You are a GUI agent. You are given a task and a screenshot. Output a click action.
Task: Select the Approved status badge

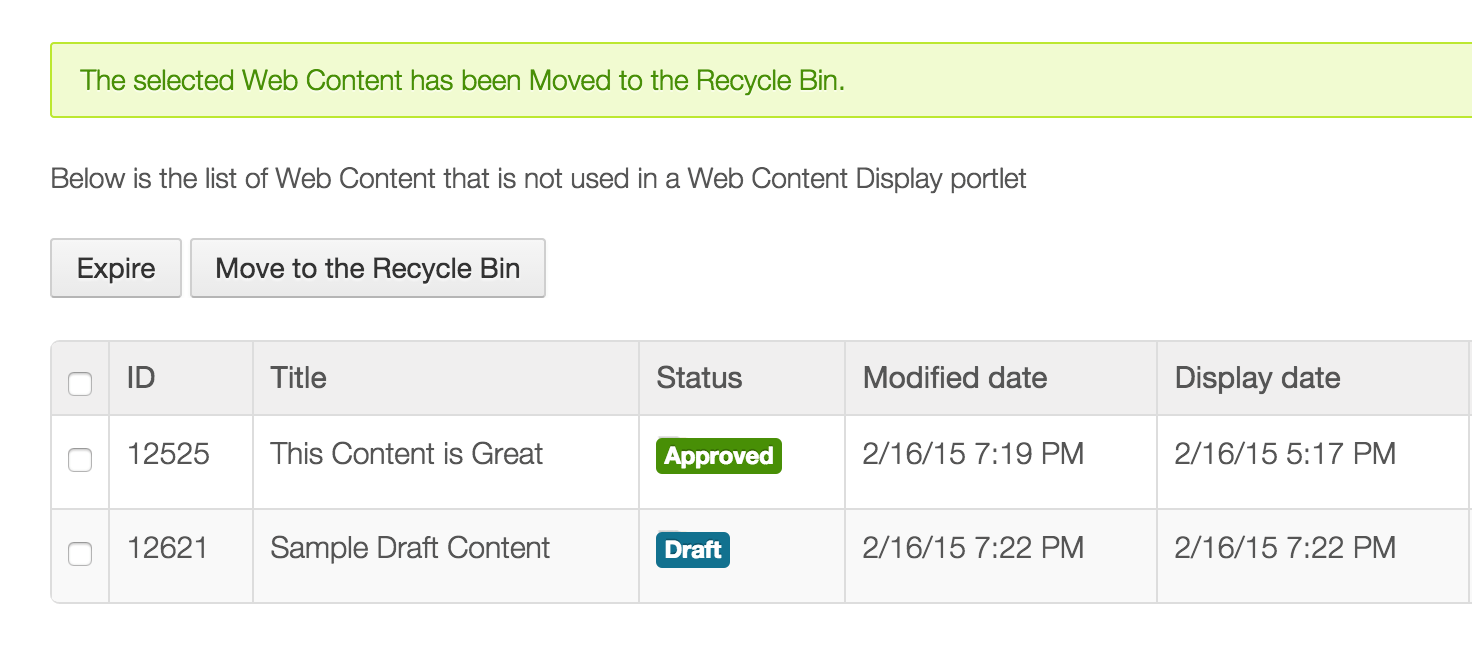pyautogui.click(x=718, y=456)
